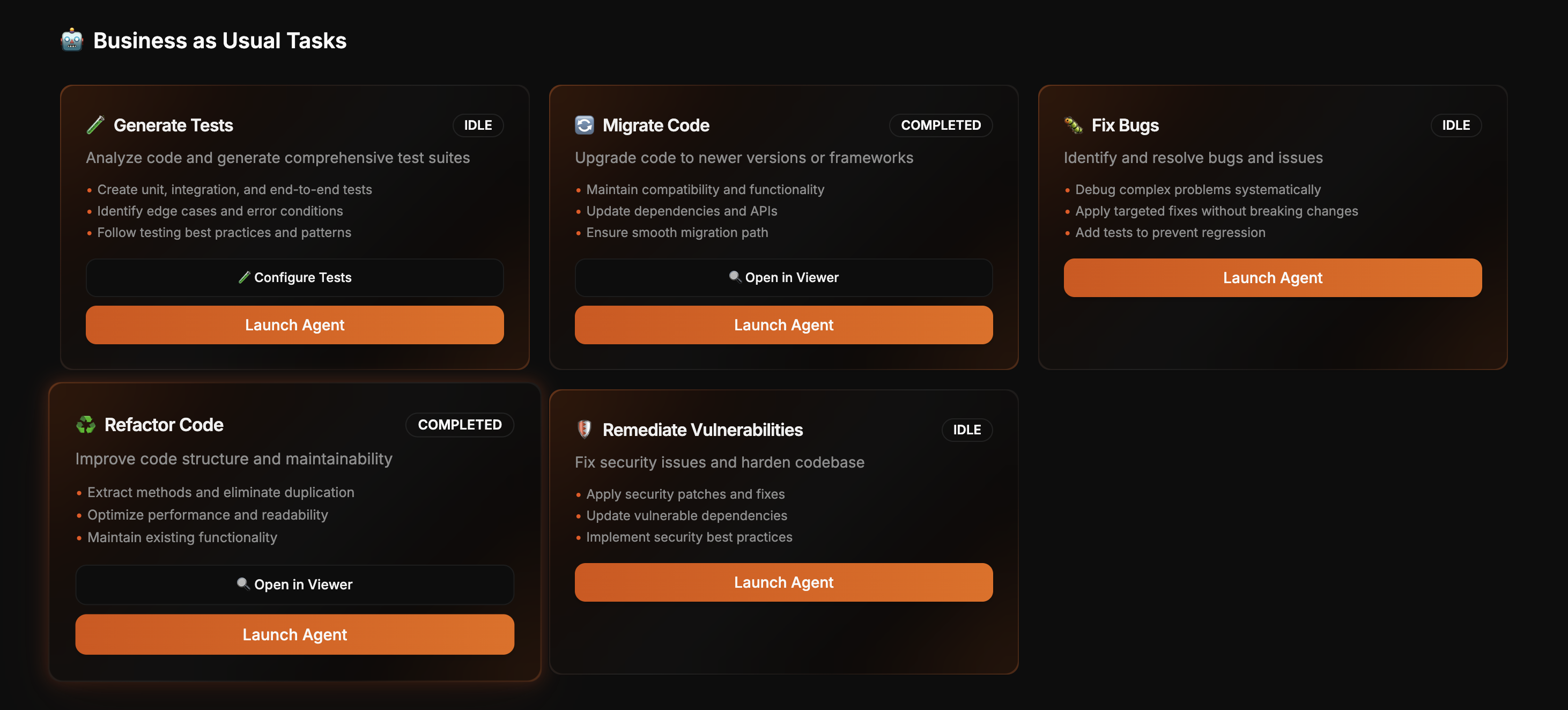Open Migrate Code in Viewer

point(783,277)
